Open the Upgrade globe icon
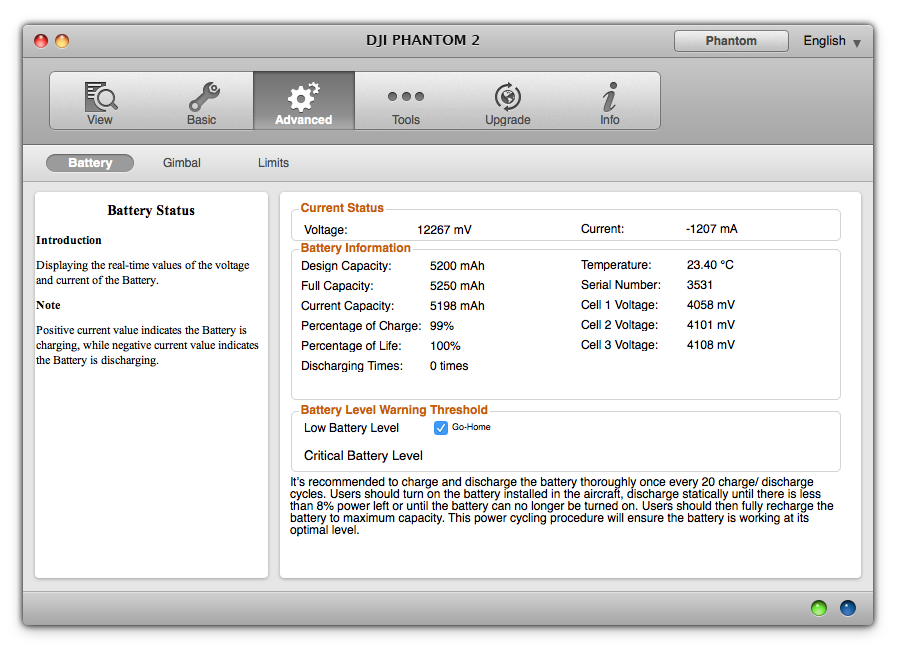Screen dimensions: 899x657 [x=508, y=96]
